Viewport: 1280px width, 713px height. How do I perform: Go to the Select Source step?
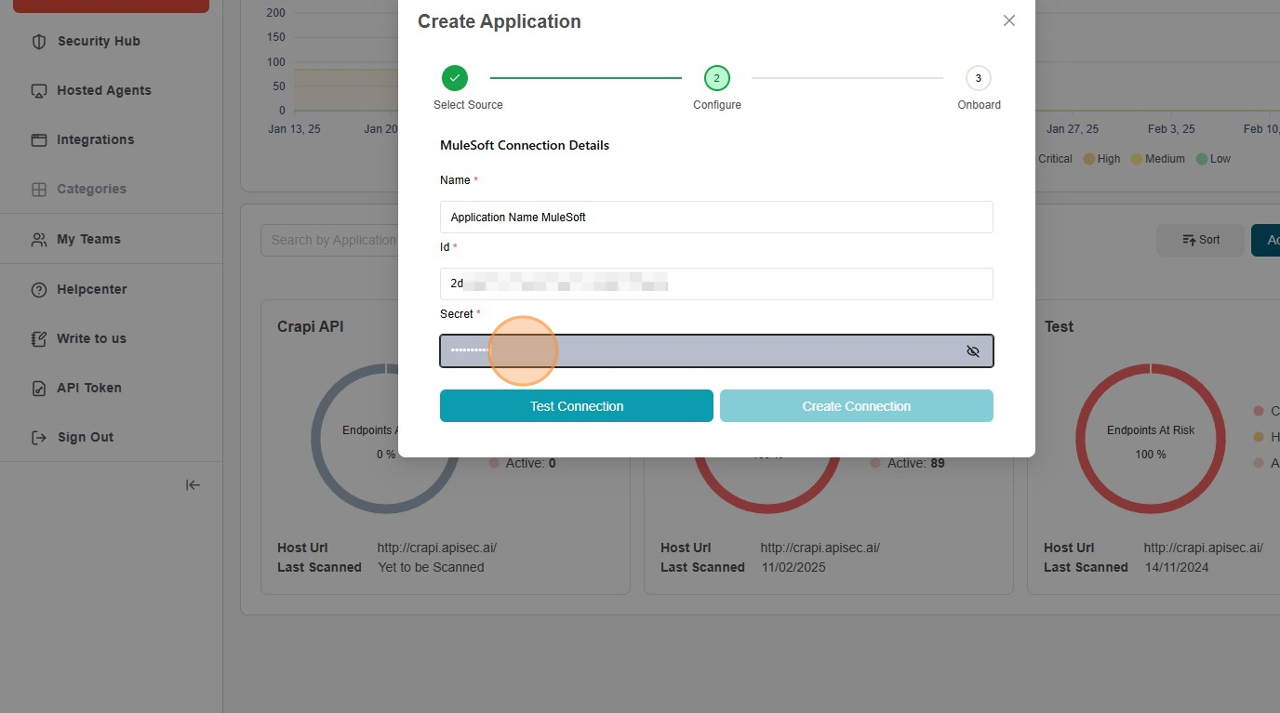click(455, 78)
